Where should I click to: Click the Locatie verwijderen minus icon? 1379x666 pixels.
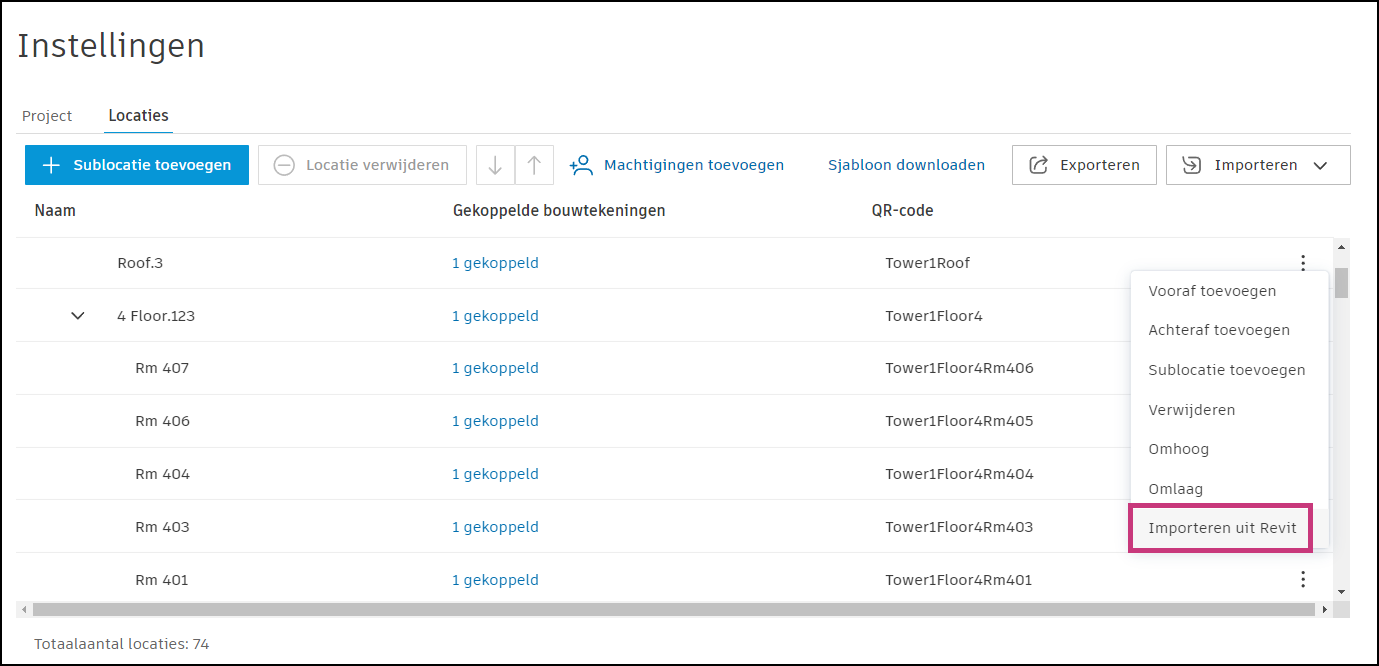(284, 165)
